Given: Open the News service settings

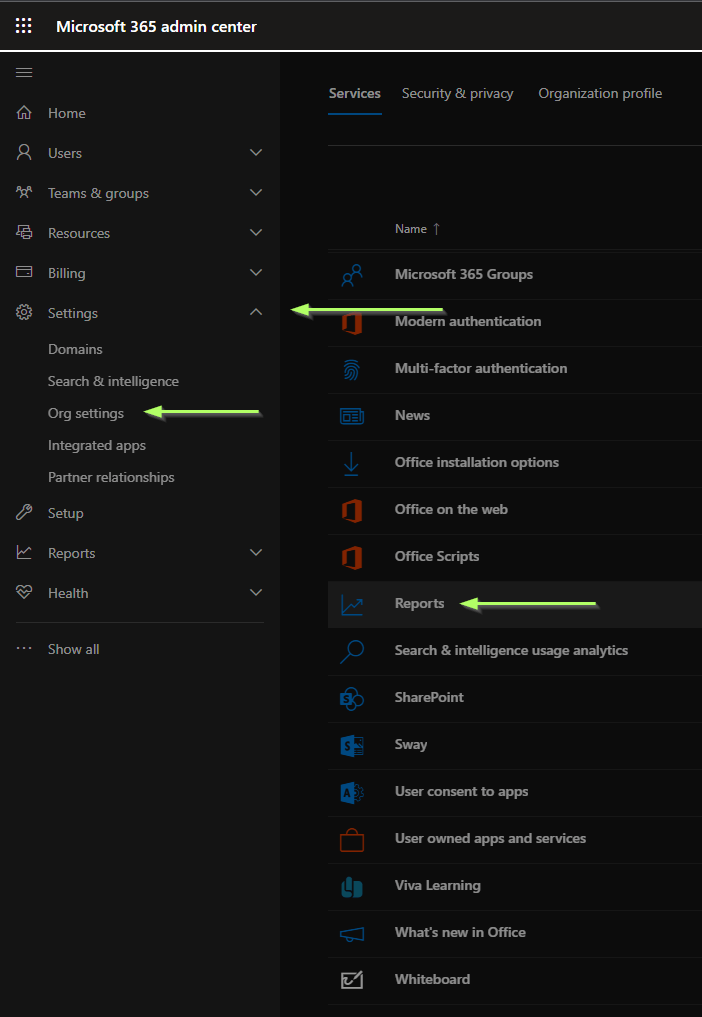Looking at the screenshot, I should [412, 415].
